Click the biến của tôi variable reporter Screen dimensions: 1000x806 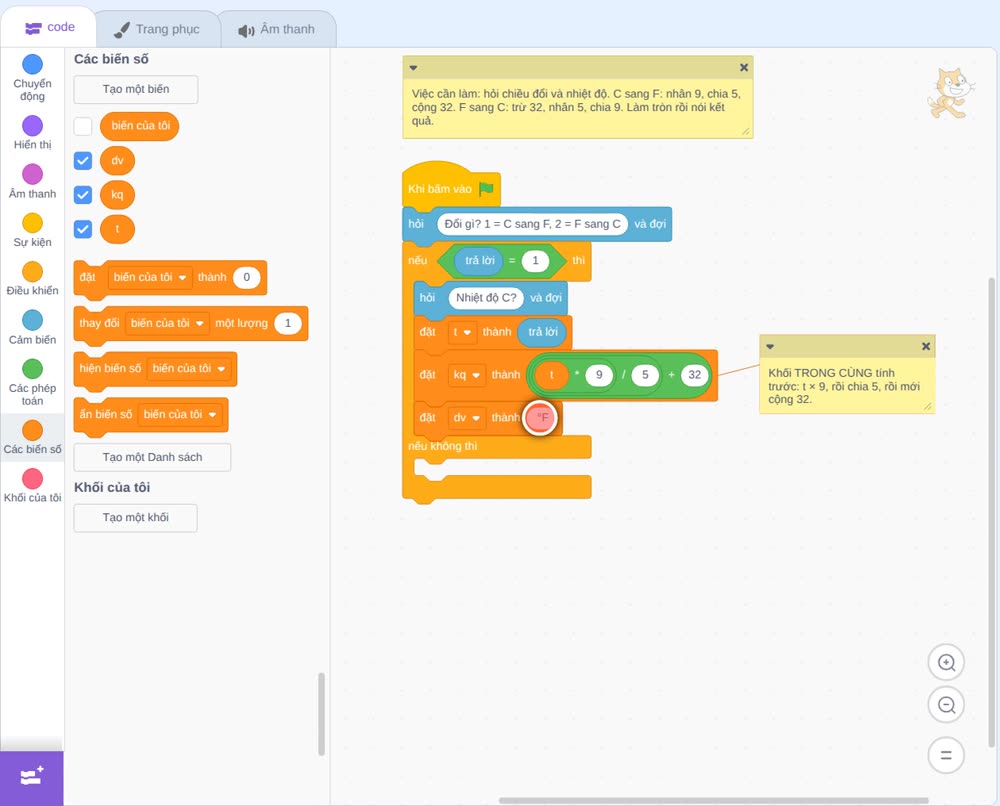[x=140, y=126]
